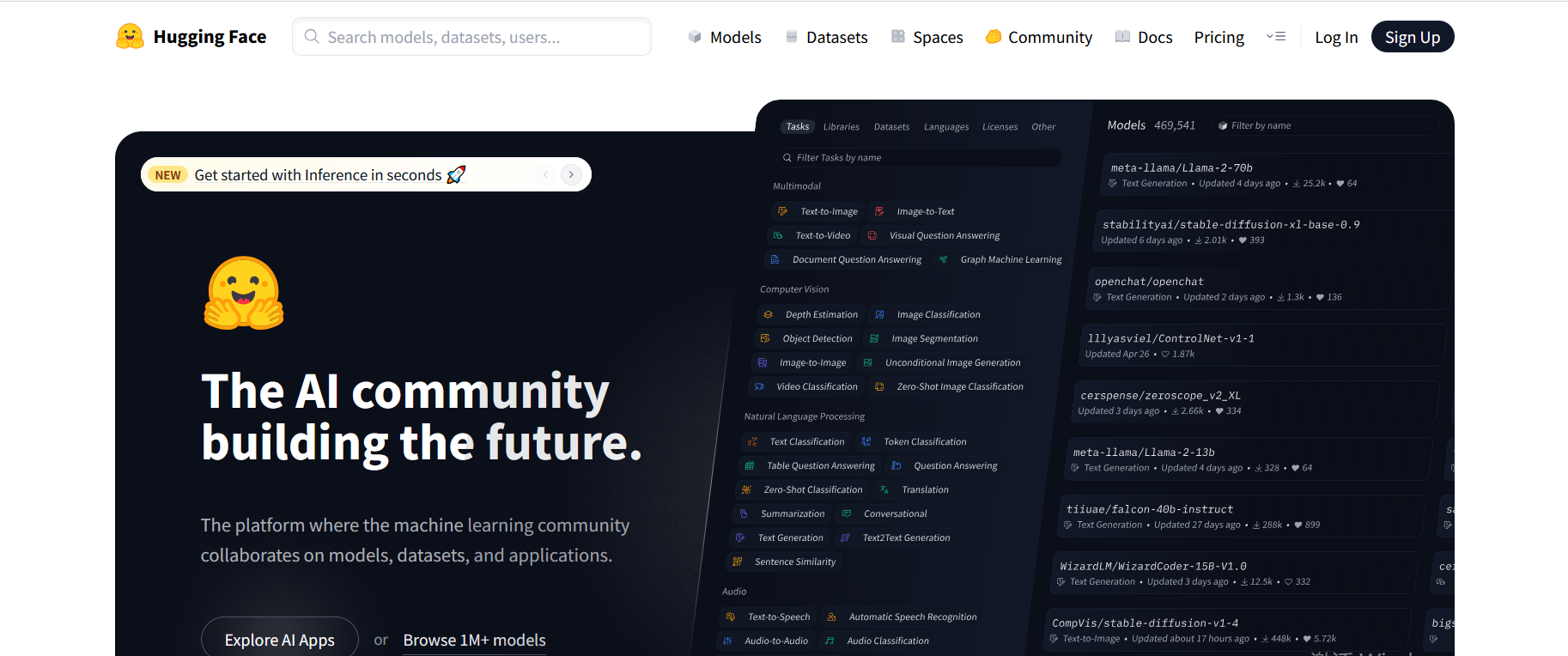Click the Image Classification task icon
The image size is (1568, 656).
click(x=879, y=314)
